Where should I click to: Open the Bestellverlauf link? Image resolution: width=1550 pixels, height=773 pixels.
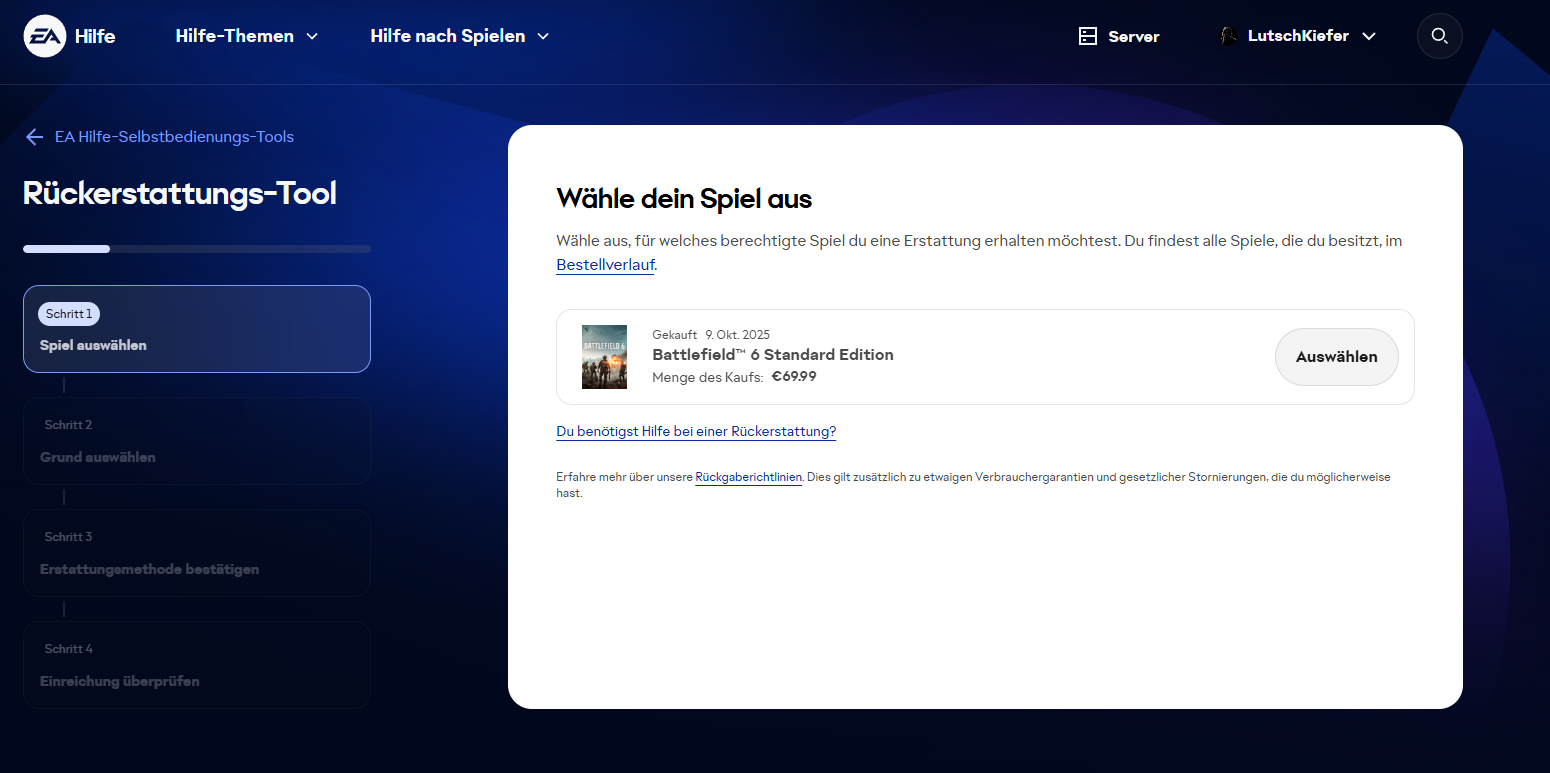(605, 265)
